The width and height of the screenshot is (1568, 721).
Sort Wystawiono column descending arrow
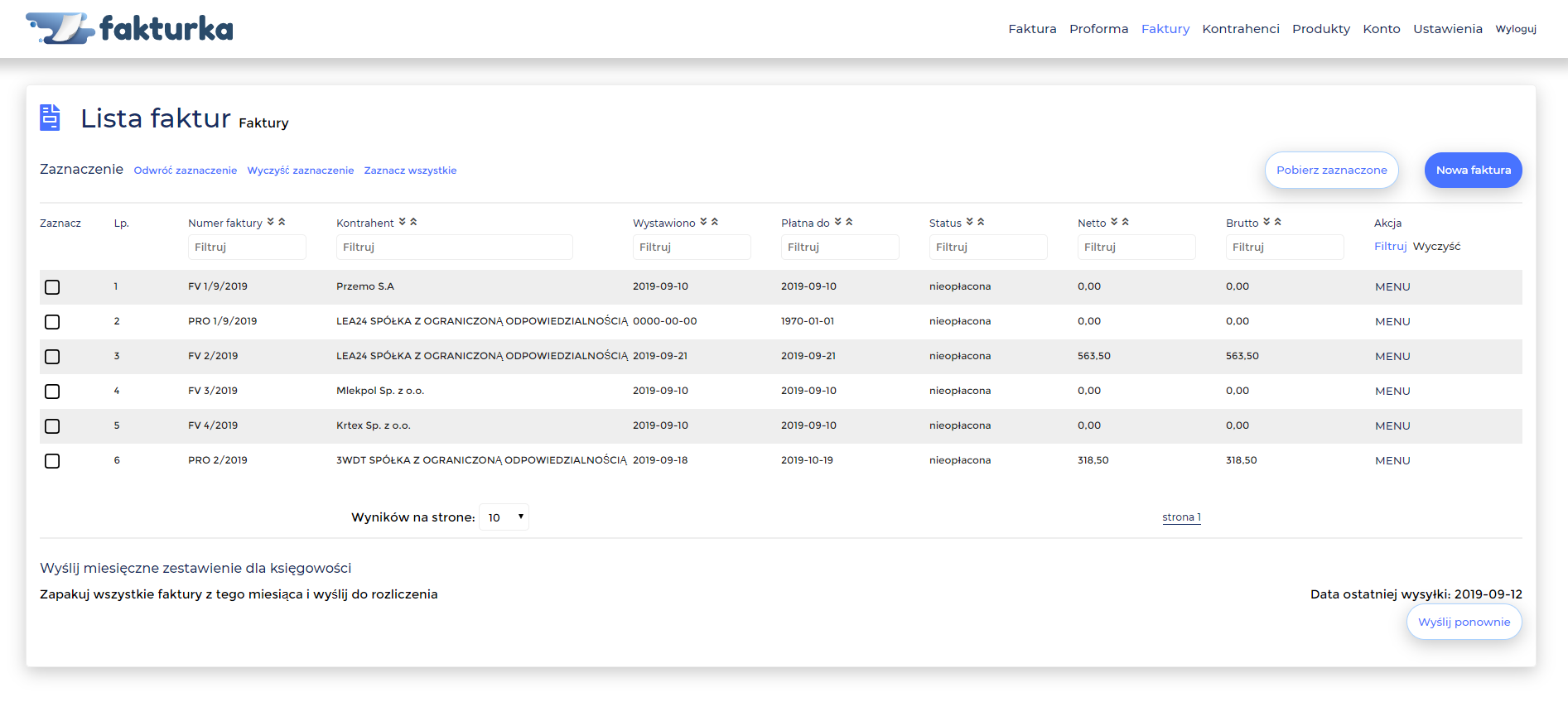pos(704,222)
